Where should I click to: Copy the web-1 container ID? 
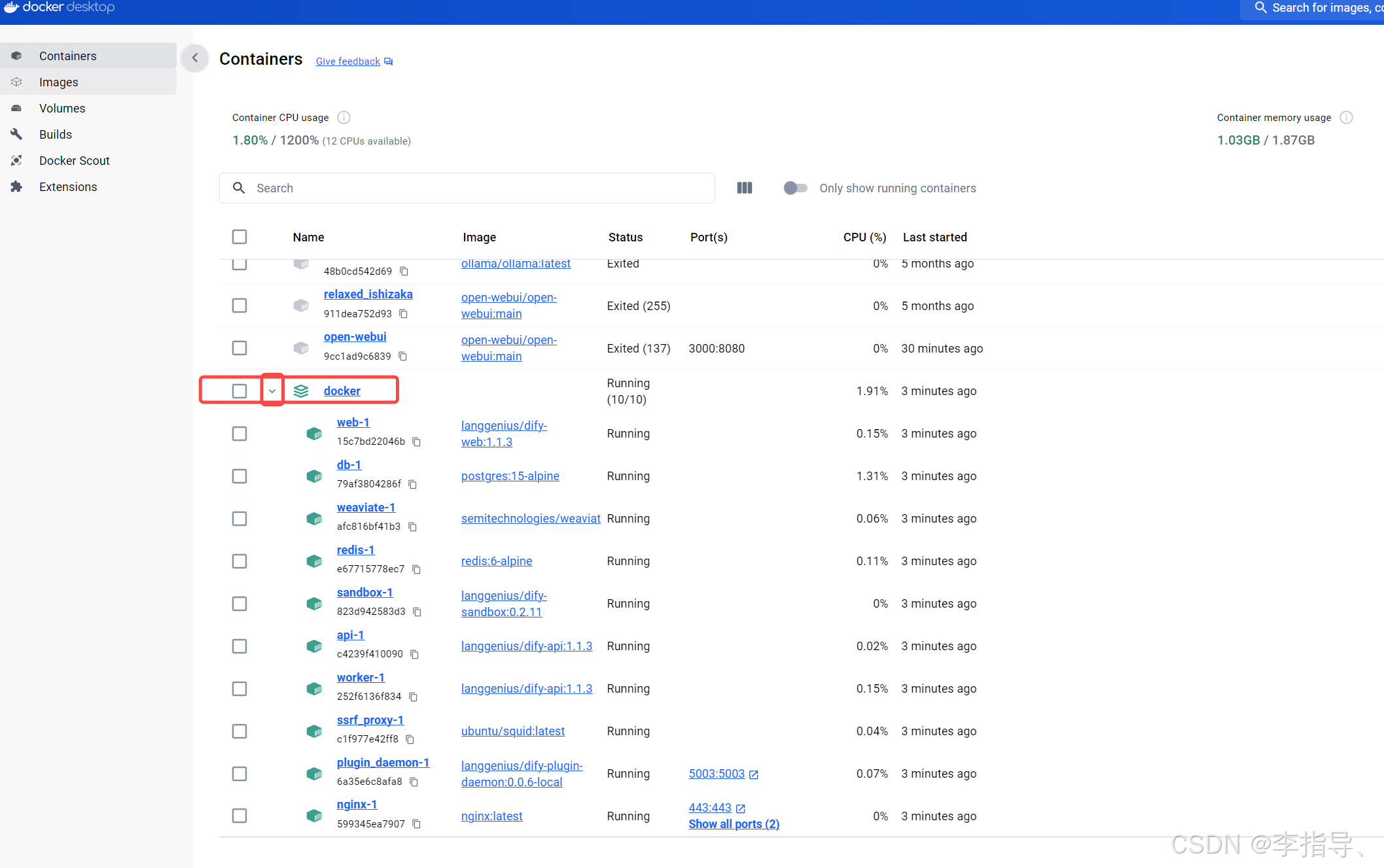(x=417, y=442)
